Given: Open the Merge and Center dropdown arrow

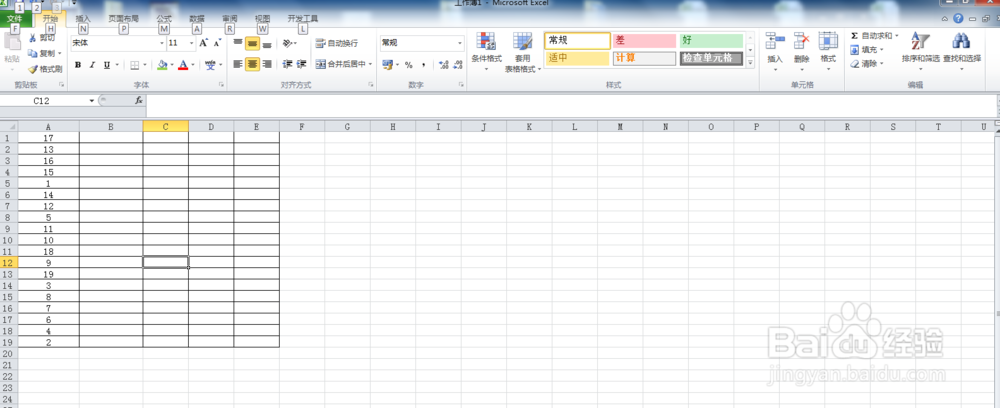Looking at the screenshot, I should tap(371, 64).
